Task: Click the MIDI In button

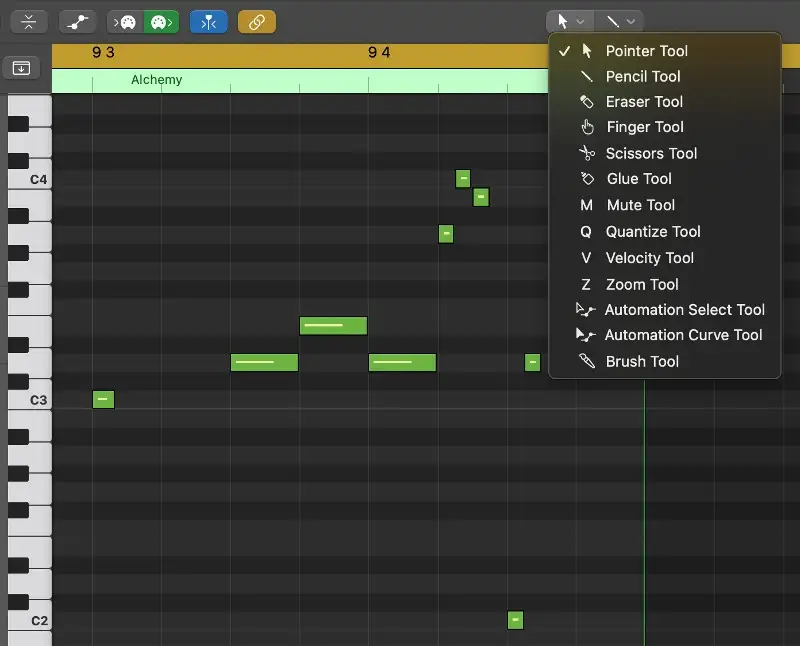Action: [126, 21]
